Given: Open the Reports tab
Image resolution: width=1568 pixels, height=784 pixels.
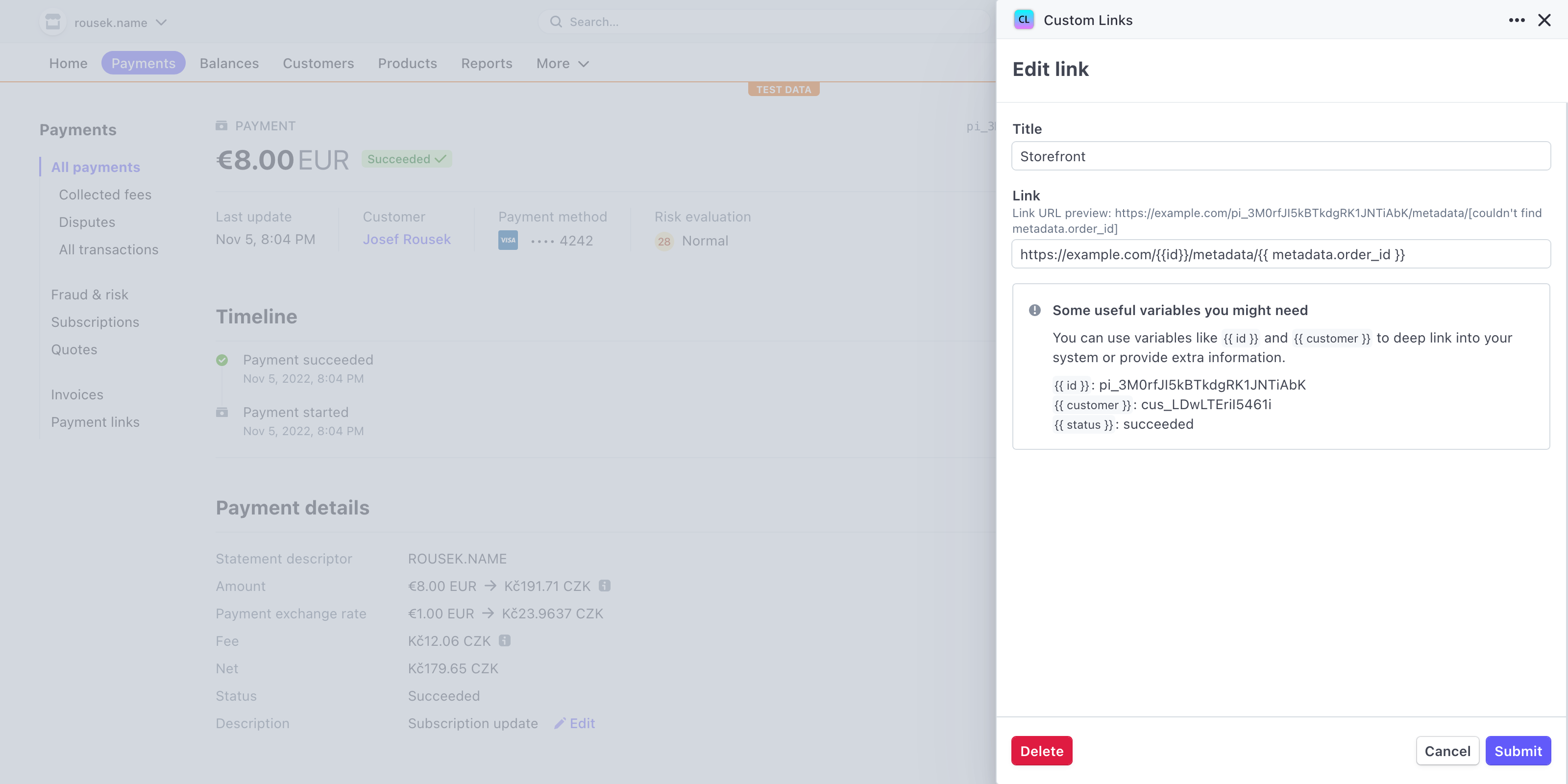Looking at the screenshot, I should pyautogui.click(x=487, y=63).
